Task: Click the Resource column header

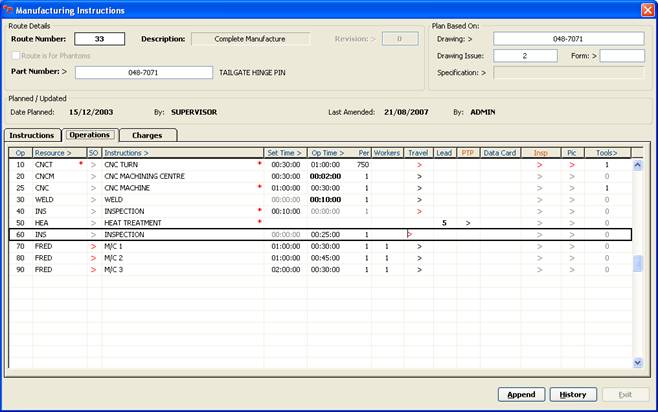Action: [x=59, y=153]
